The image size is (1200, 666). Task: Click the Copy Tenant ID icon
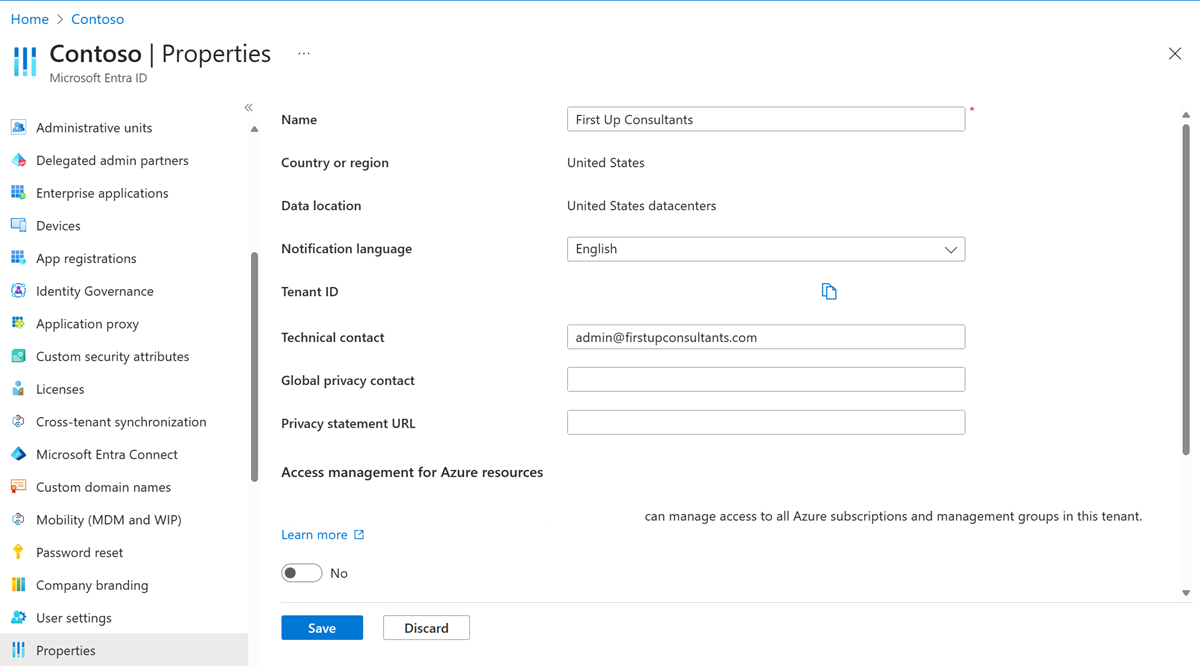[x=829, y=291]
